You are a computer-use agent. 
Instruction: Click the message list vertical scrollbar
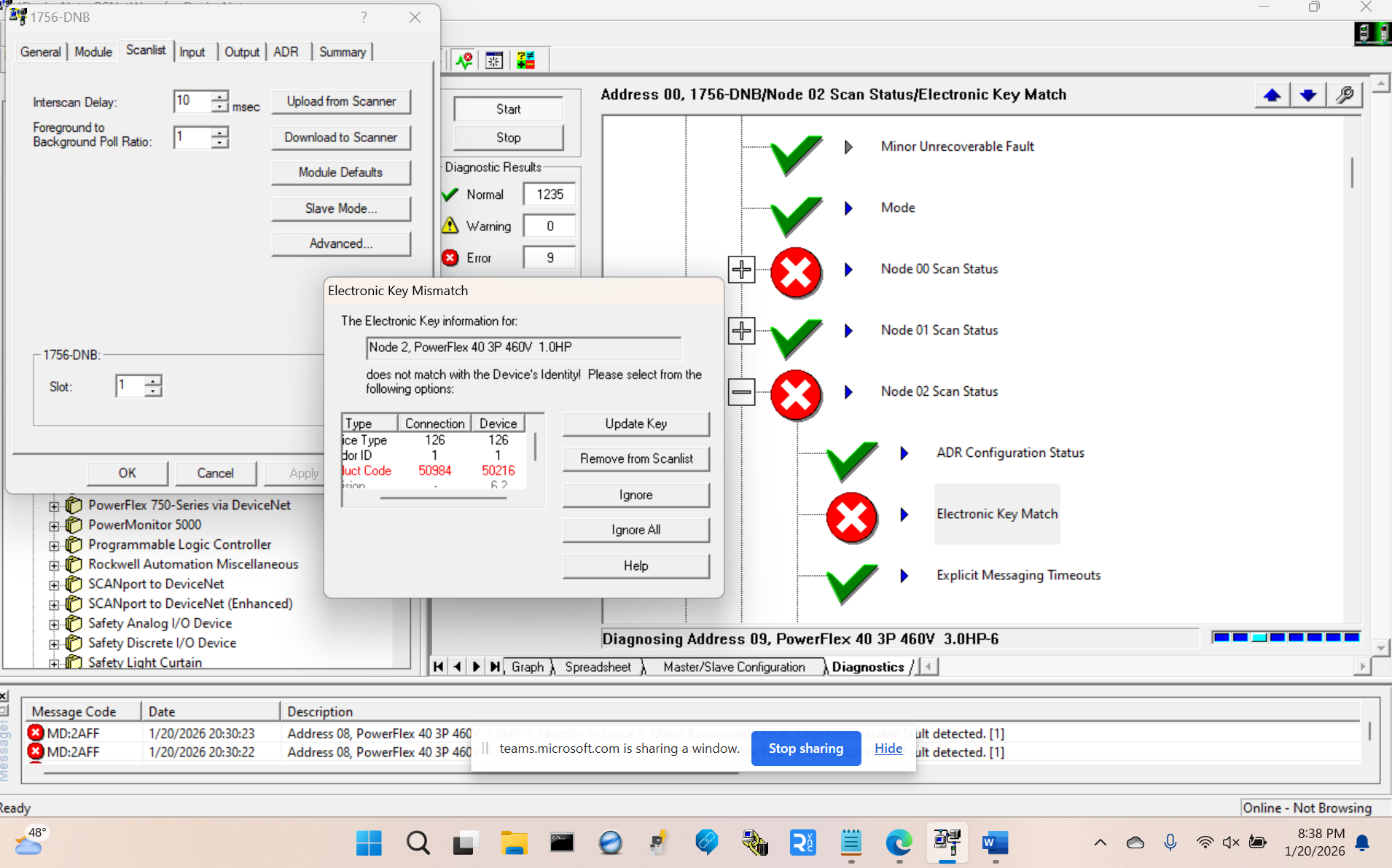click(x=1369, y=731)
